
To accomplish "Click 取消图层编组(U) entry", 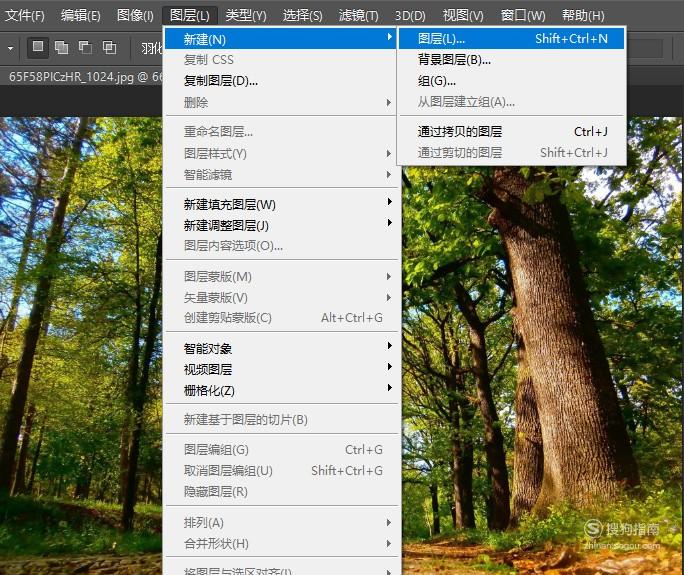I will (x=281, y=471).
